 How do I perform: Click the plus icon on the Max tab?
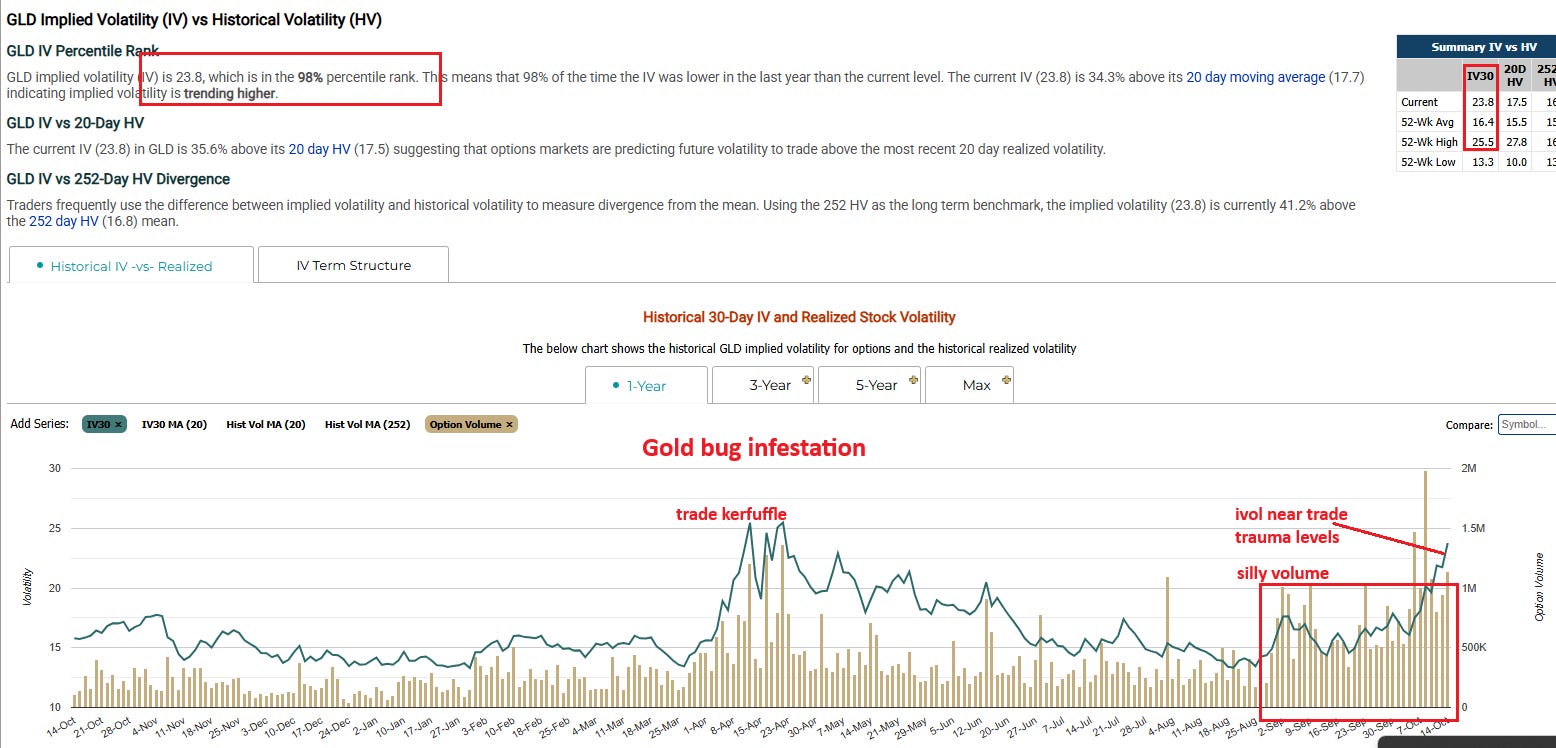click(x=1006, y=378)
